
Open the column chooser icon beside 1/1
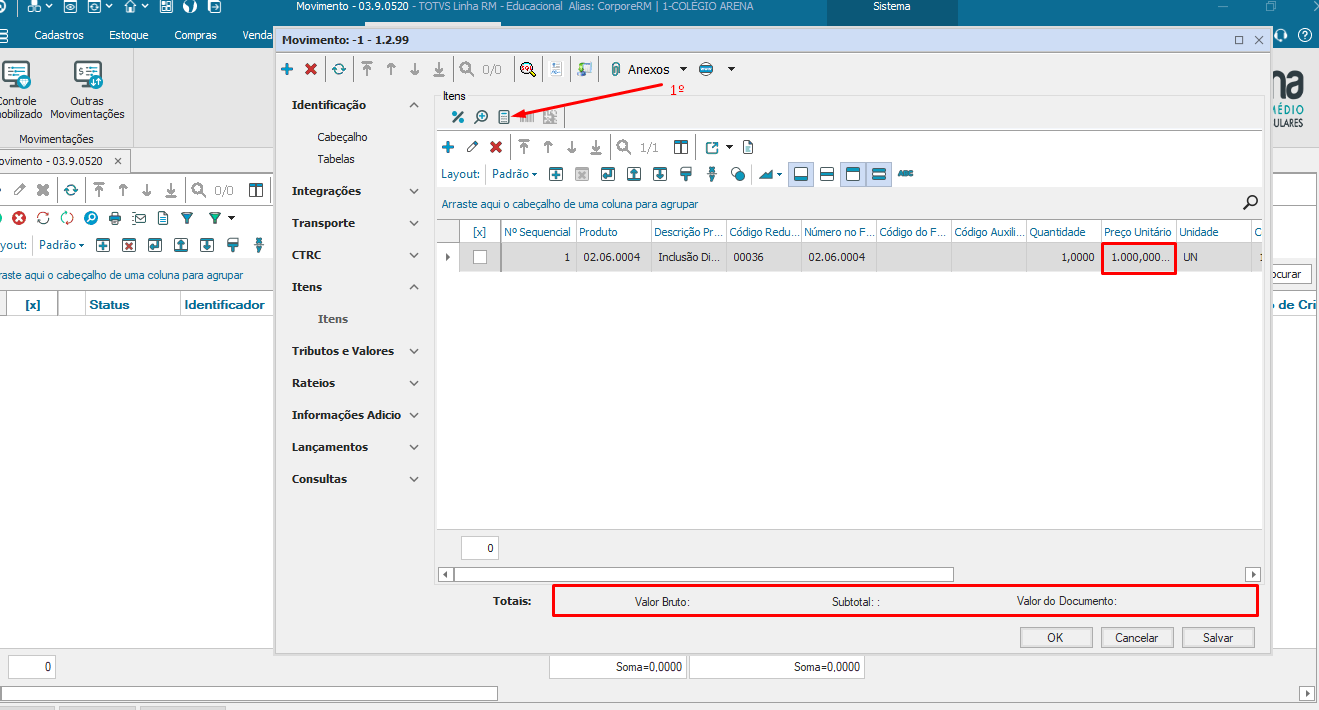[x=681, y=147]
